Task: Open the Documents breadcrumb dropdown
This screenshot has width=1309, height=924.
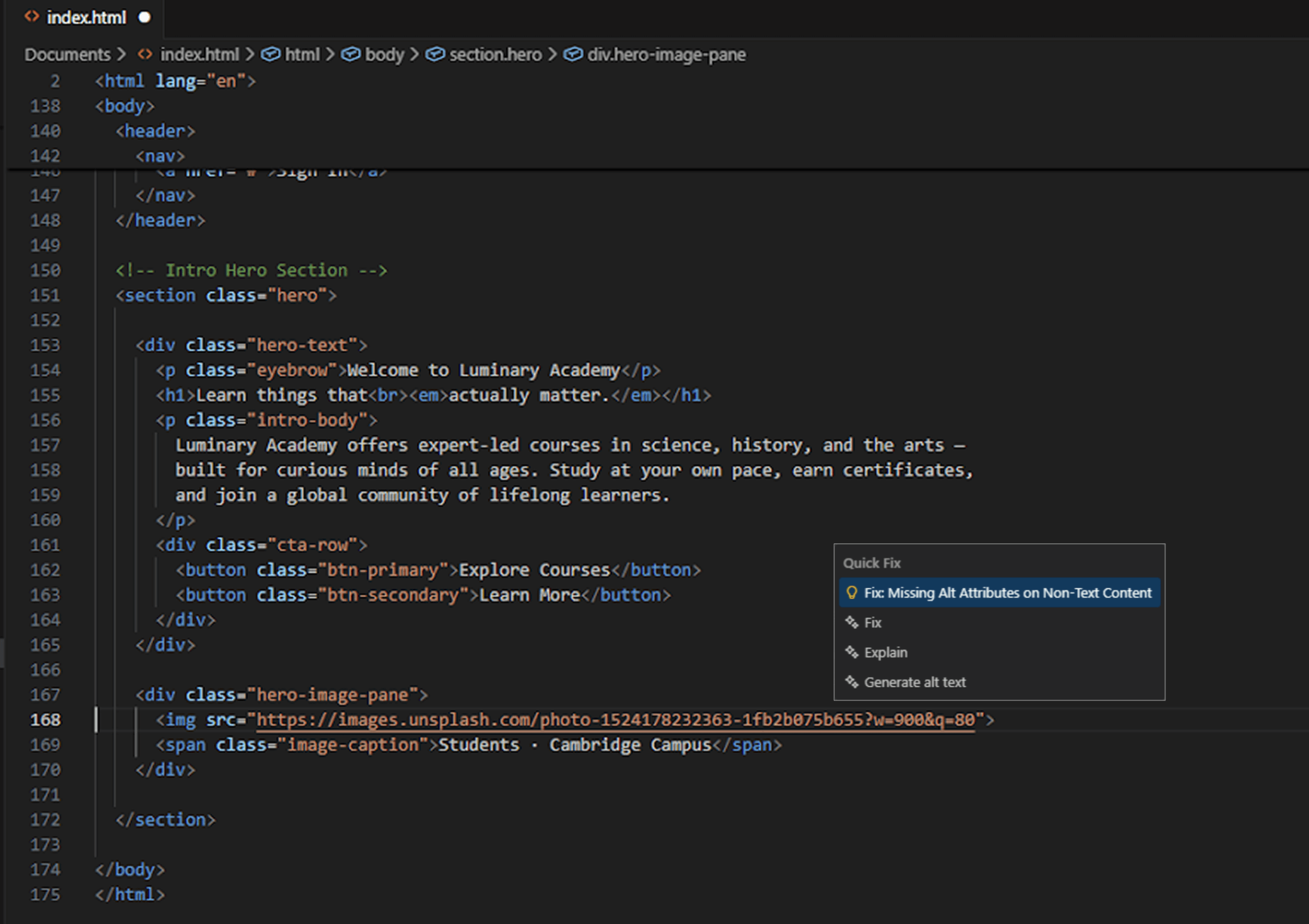Action: [67, 54]
